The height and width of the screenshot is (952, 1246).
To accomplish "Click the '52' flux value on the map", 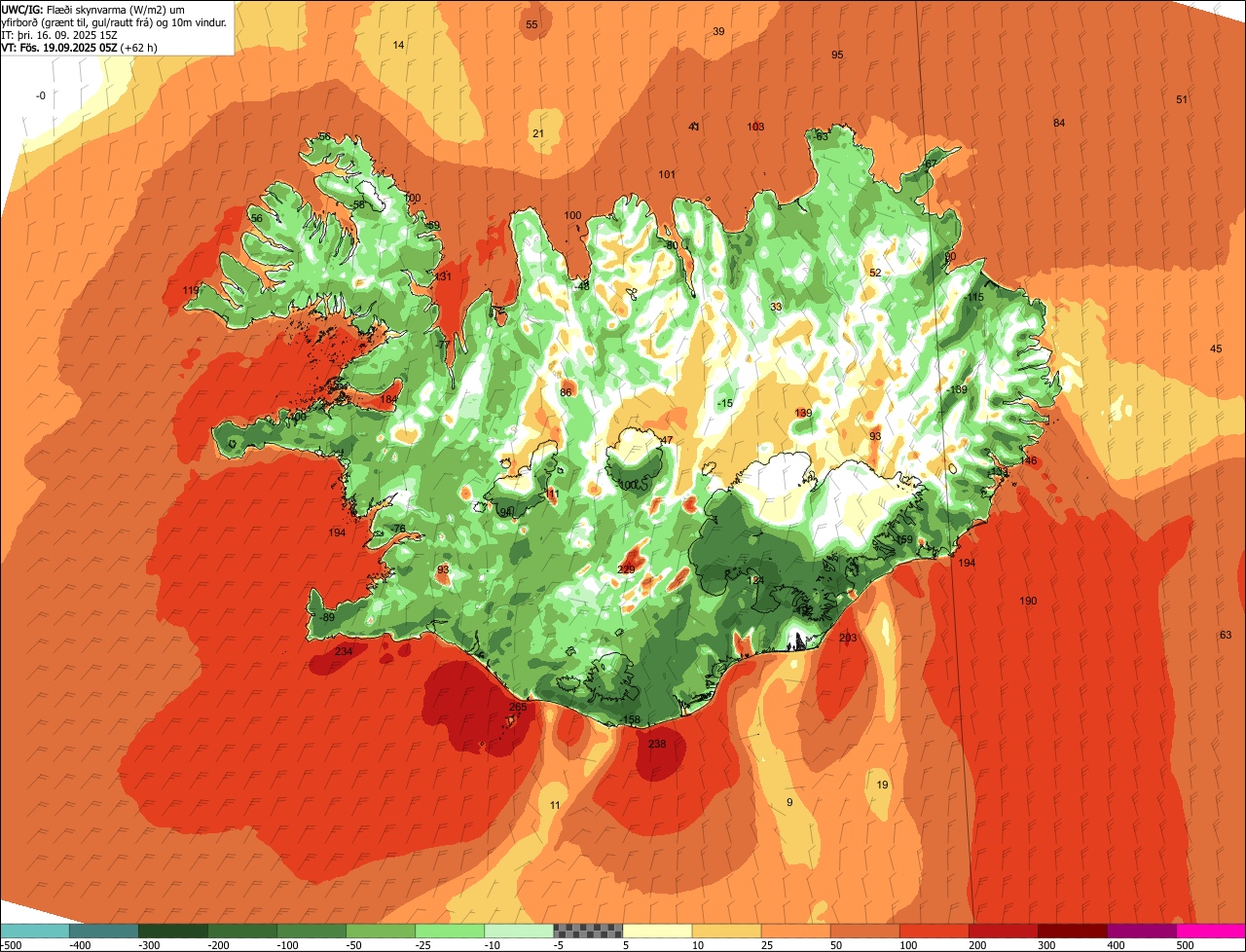I will click(x=875, y=273).
